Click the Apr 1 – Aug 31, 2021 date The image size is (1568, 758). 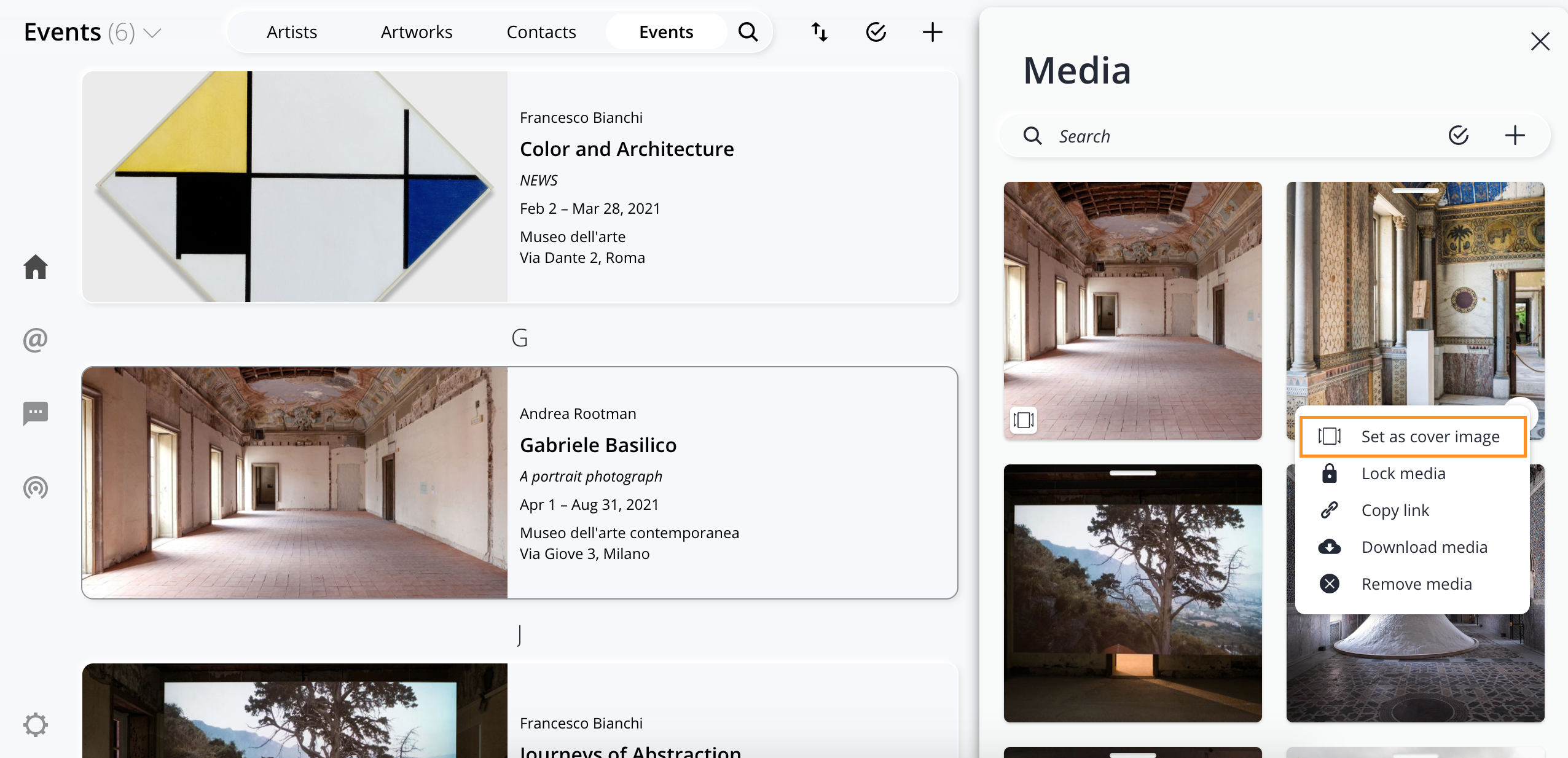point(589,504)
